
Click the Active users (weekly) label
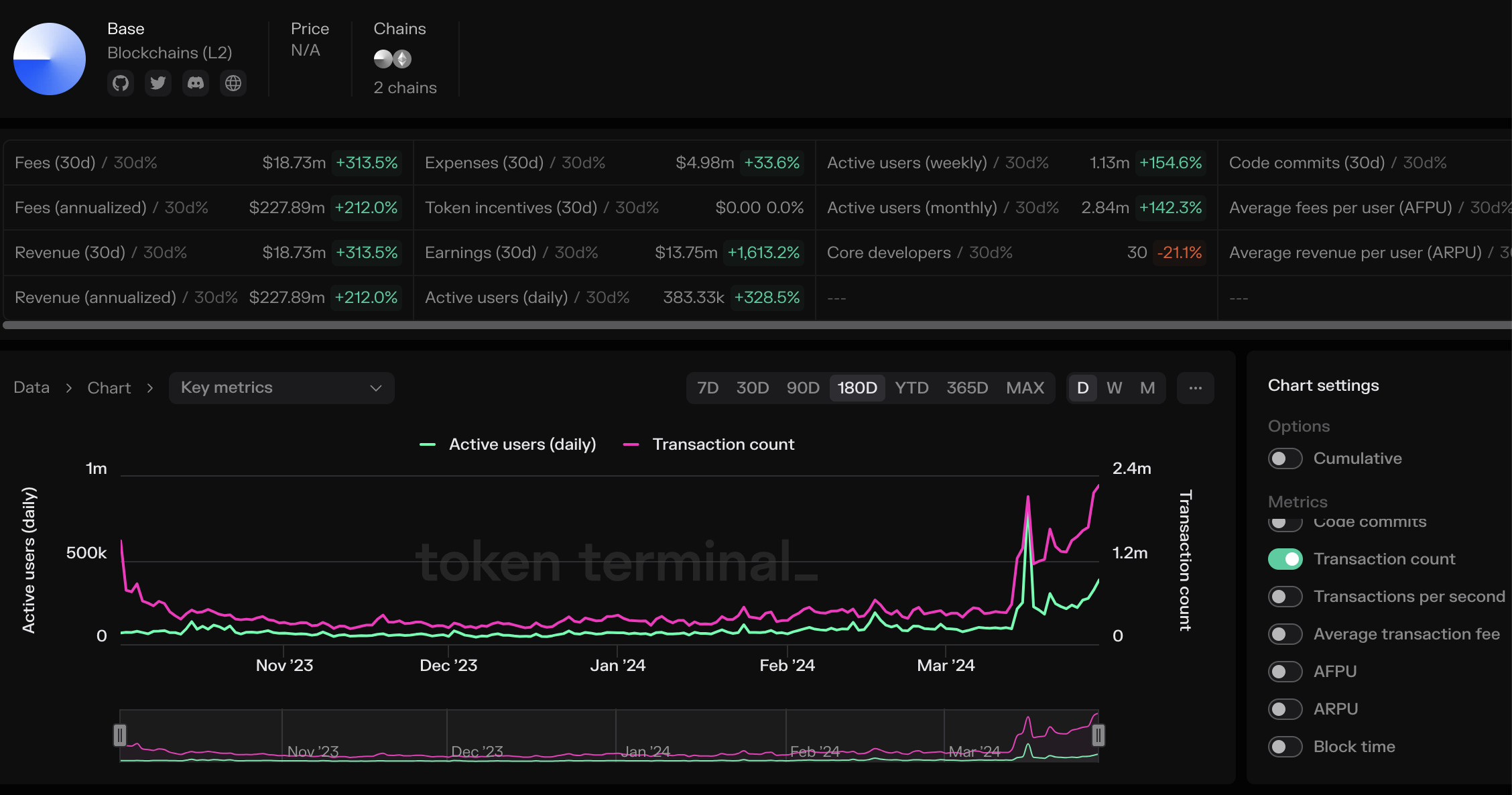pyautogui.click(x=907, y=163)
